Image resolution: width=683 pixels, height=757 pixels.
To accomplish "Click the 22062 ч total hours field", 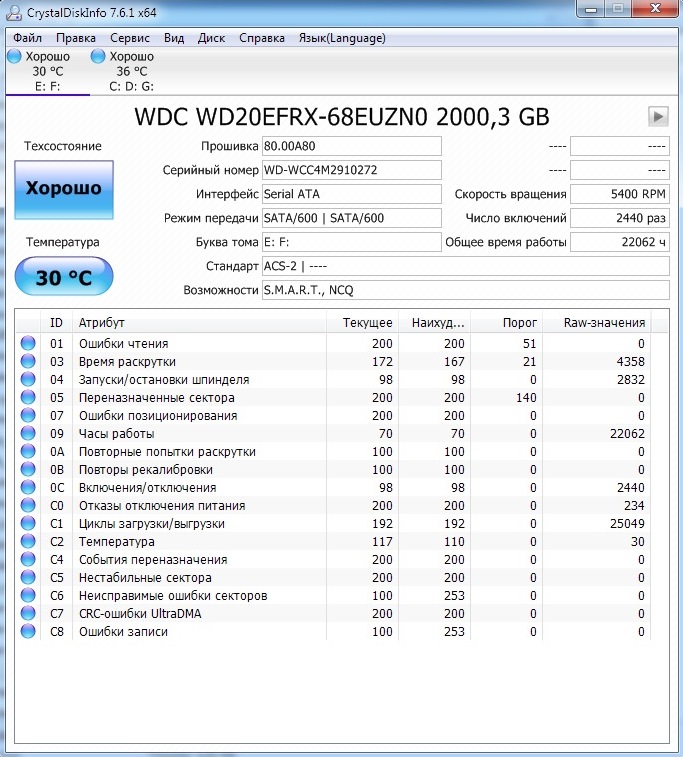I will click(620, 242).
